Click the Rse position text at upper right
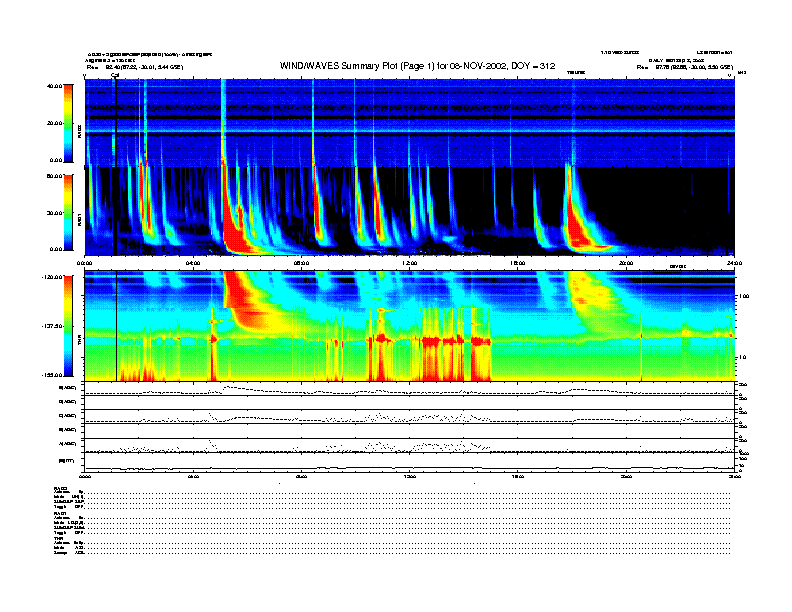Image resolution: width=792 pixels, height=612 pixels. (x=684, y=67)
